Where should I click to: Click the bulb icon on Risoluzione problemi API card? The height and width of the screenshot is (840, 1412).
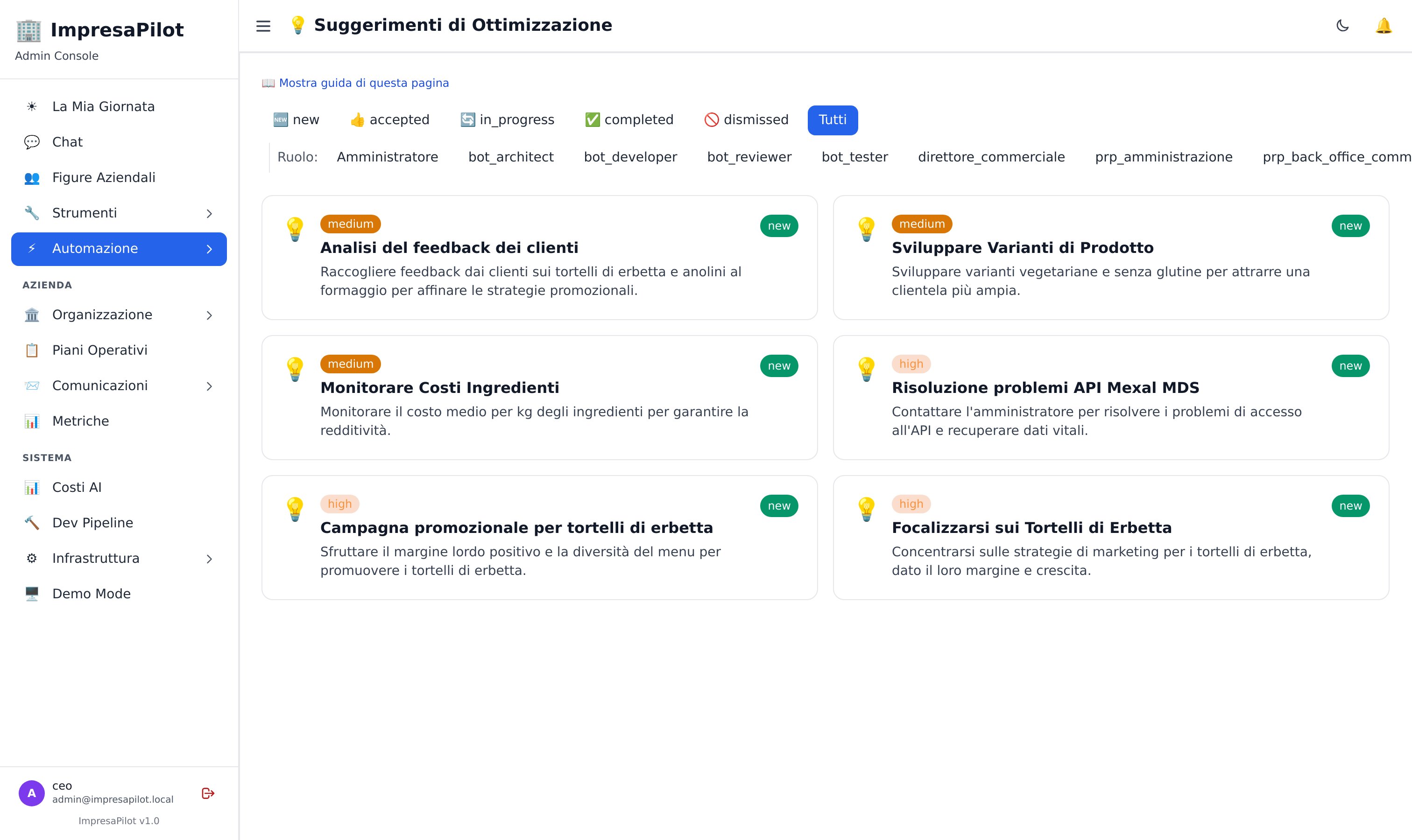click(867, 369)
